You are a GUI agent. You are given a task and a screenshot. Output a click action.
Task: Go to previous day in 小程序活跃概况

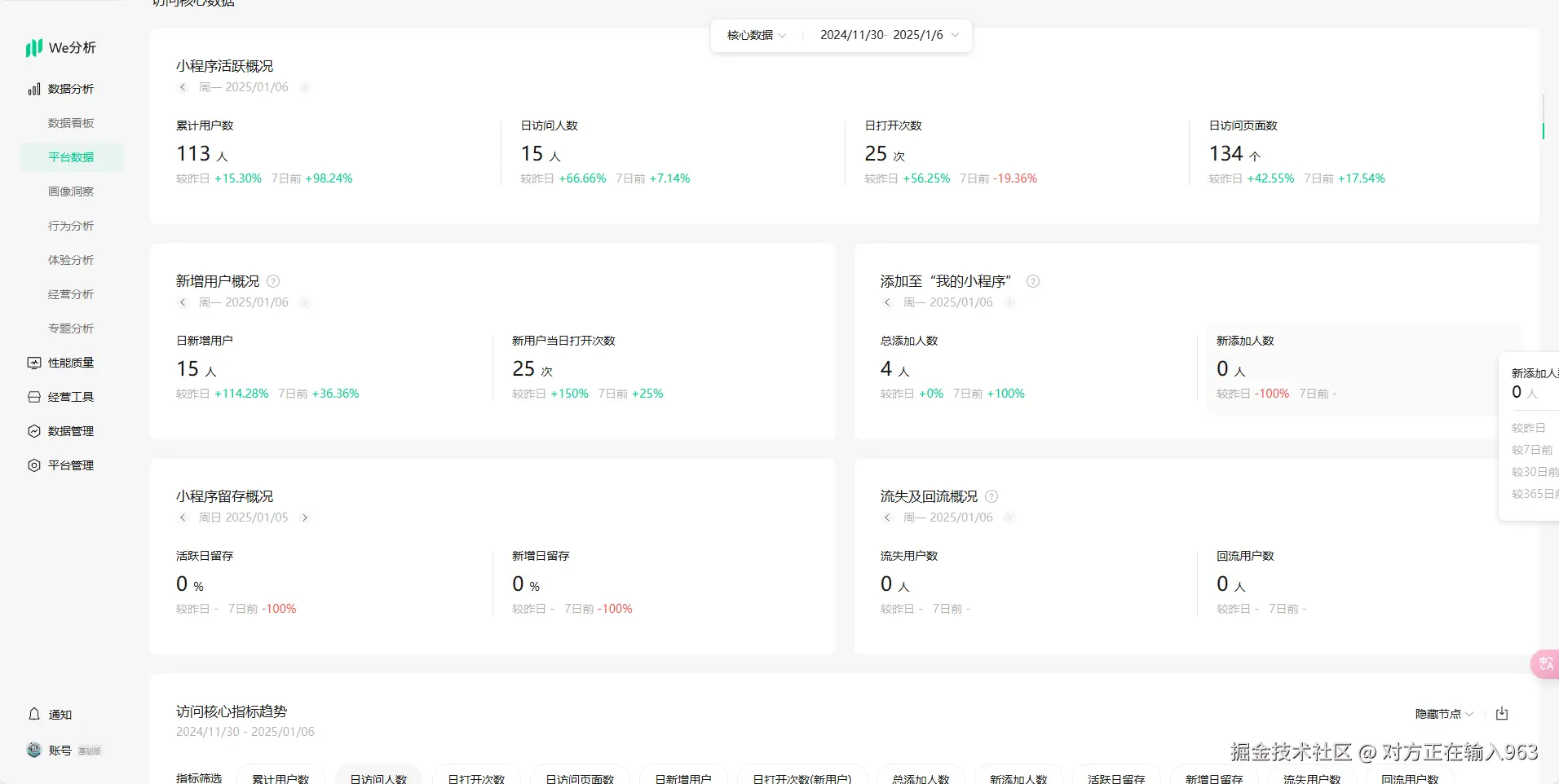pyautogui.click(x=183, y=87)
